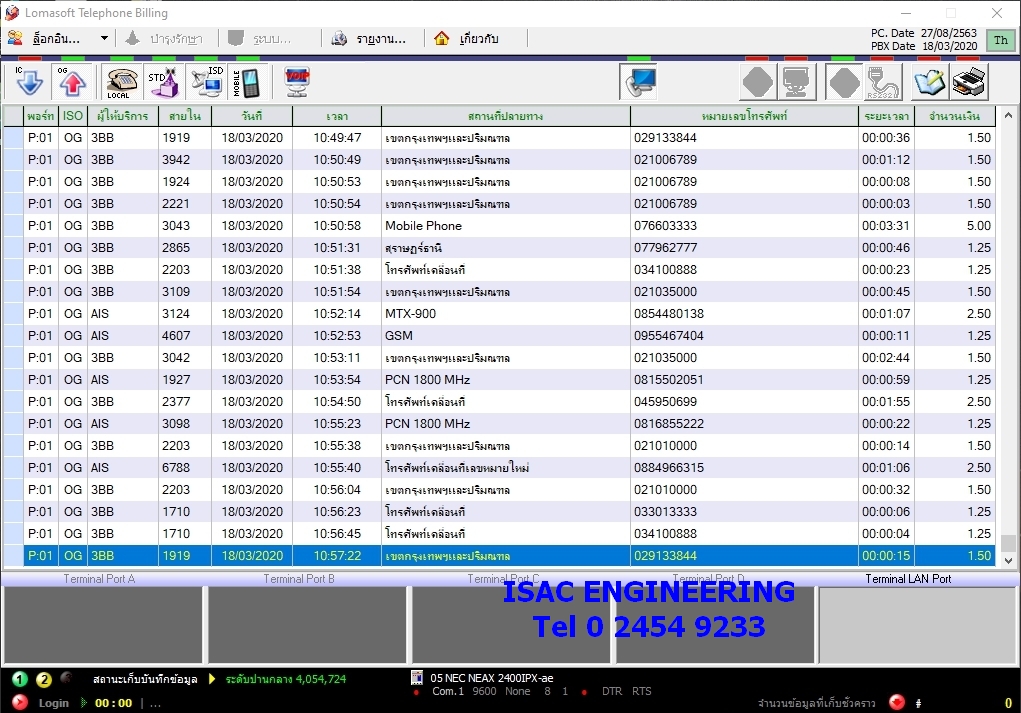This screenshot has width=1021, height=713.
Task: Sort by the สถานที่ปลายทาง destination column header
Action: pyautogui.click(x=506, y=116)
